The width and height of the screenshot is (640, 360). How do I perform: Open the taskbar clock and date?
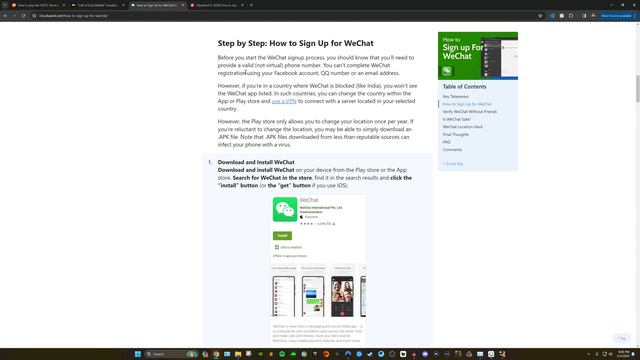[x=623, y=354]
